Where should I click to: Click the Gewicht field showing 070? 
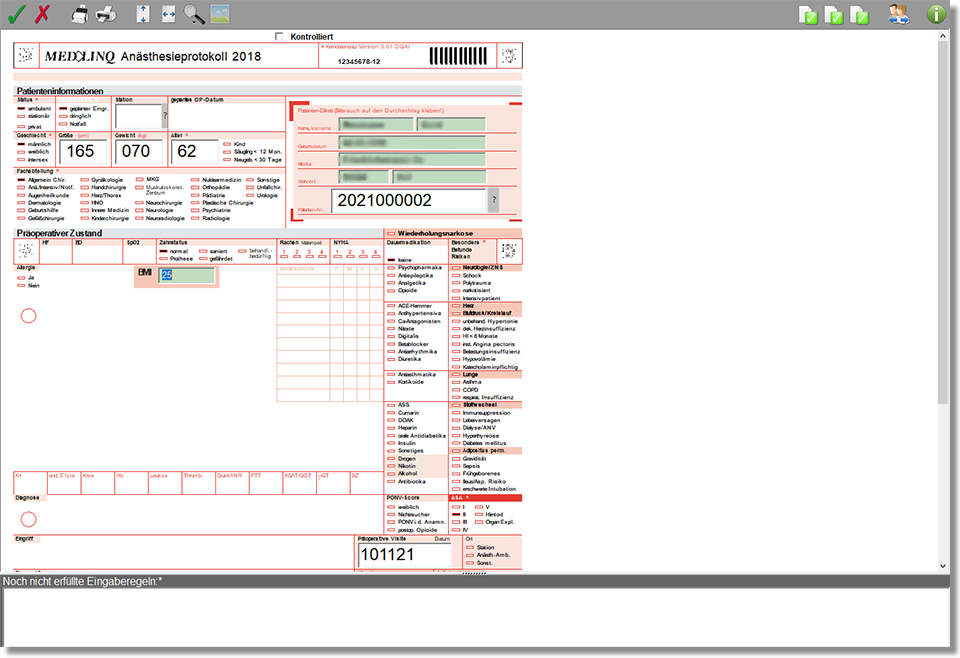[x=138, y=151]
